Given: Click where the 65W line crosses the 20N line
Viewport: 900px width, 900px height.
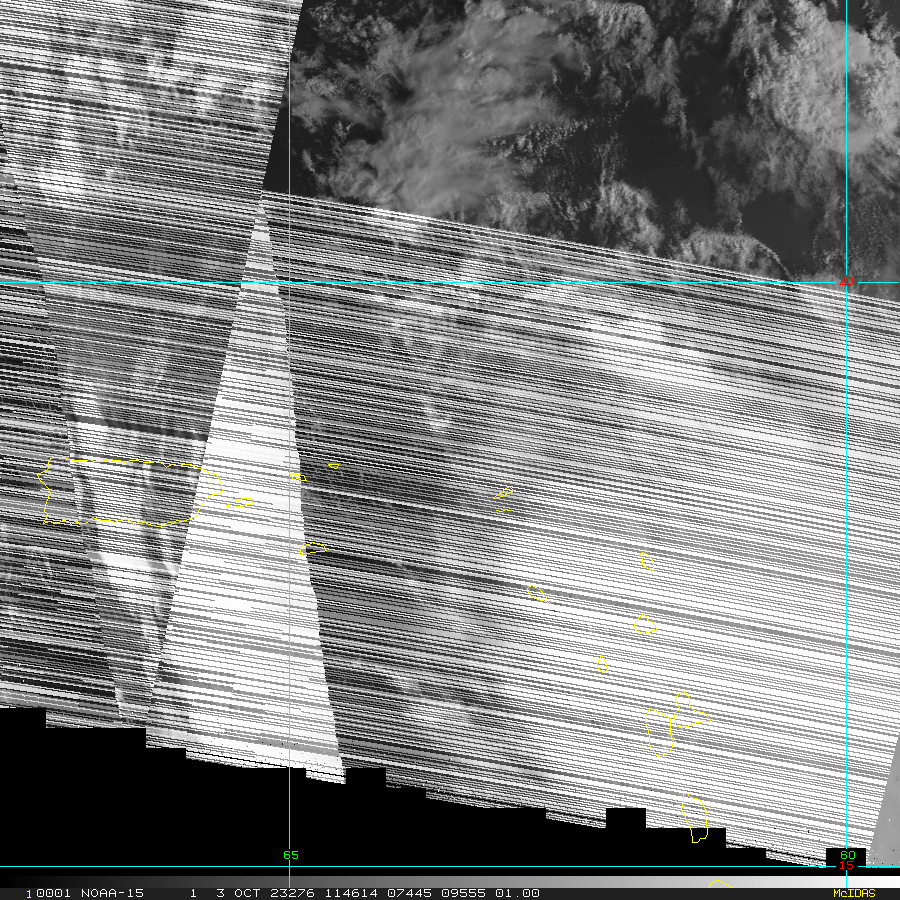Looking at the screenshot, I should [290, 283].
